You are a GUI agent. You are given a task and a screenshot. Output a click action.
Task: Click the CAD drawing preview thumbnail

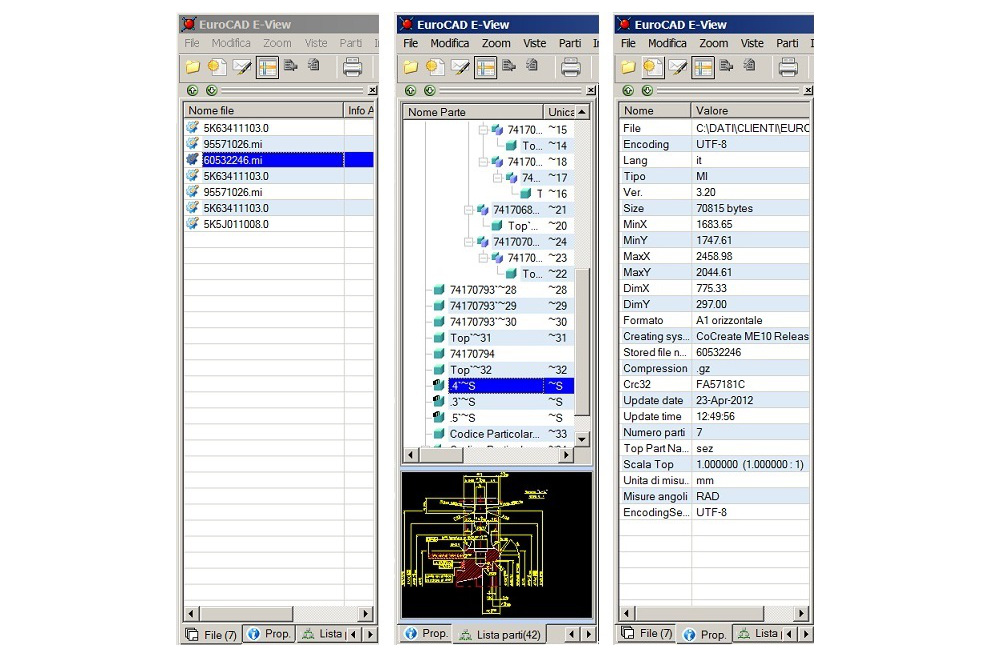click(x=497, y=544)
